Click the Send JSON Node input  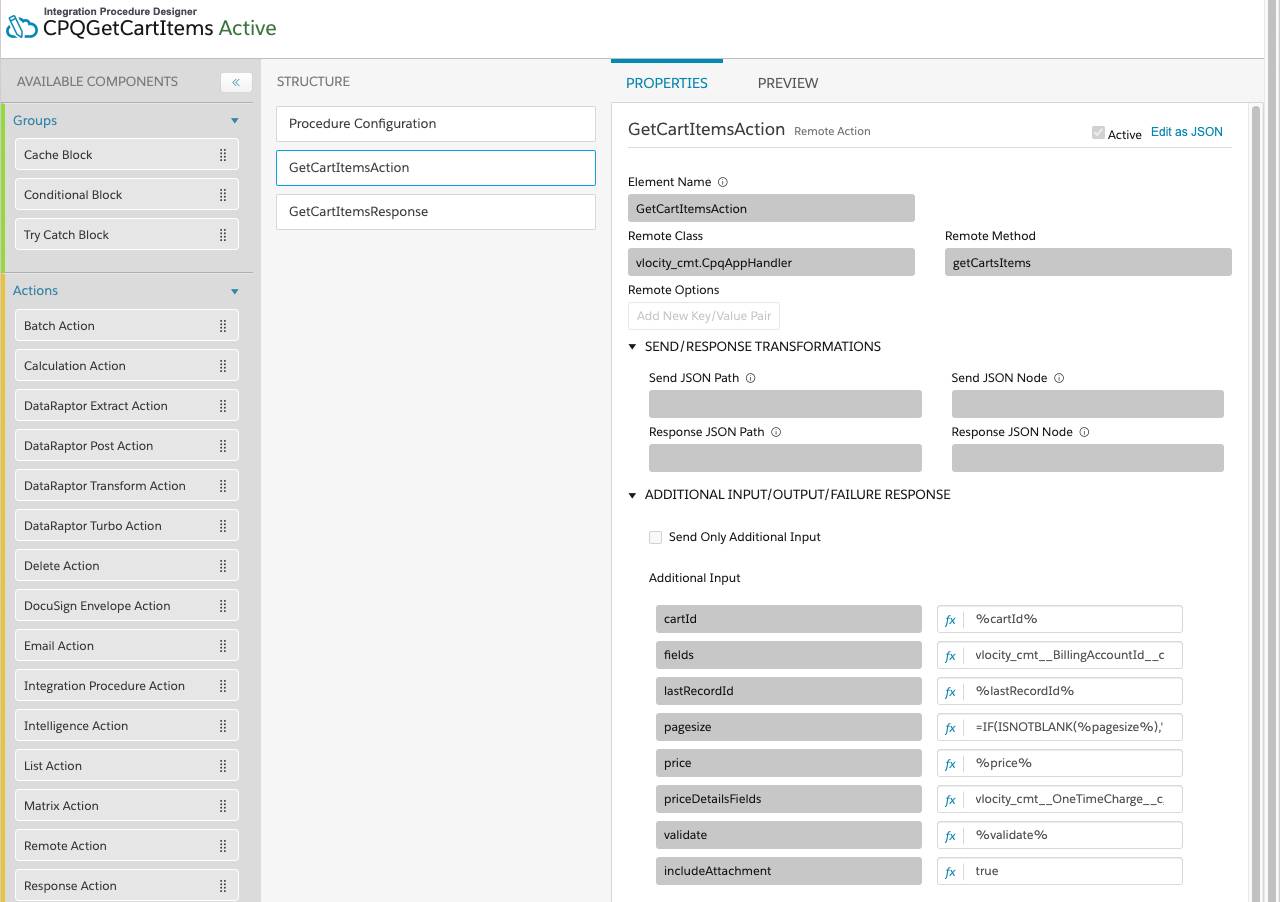coord(1088,404)
